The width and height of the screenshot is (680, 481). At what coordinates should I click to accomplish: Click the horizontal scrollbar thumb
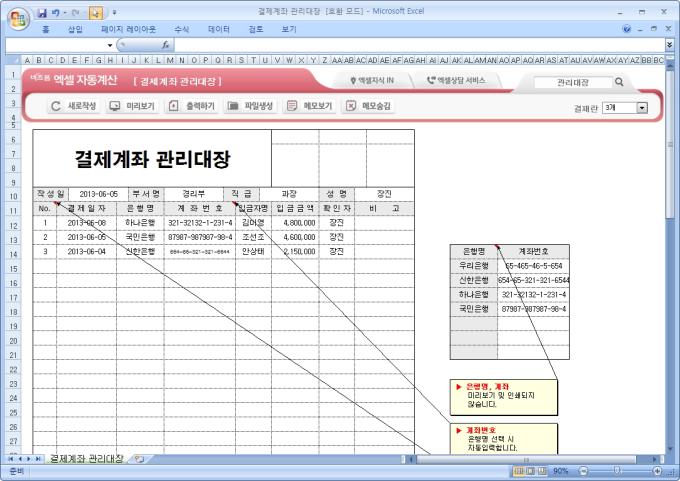(526, 459)
